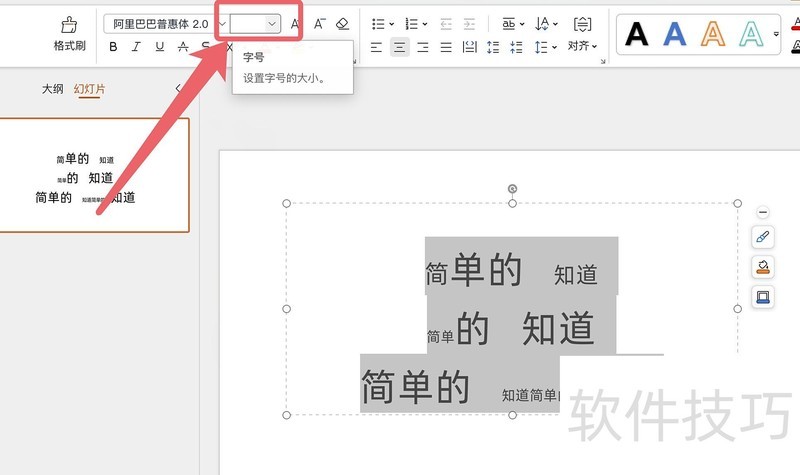Click the Format Painter (格式刷) tool
800x475 pixels.
point(69,32)
